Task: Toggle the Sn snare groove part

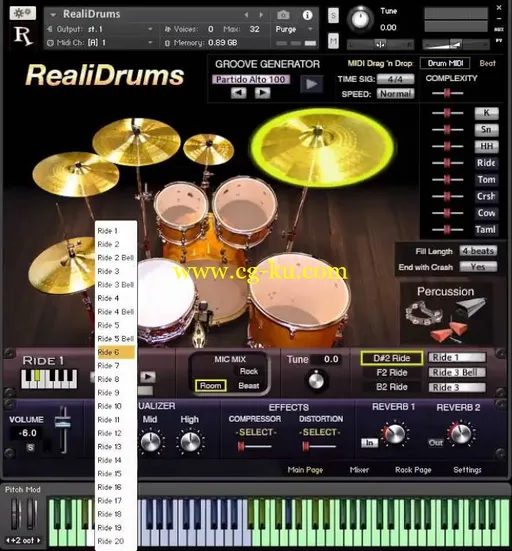Action: [486, 130]
